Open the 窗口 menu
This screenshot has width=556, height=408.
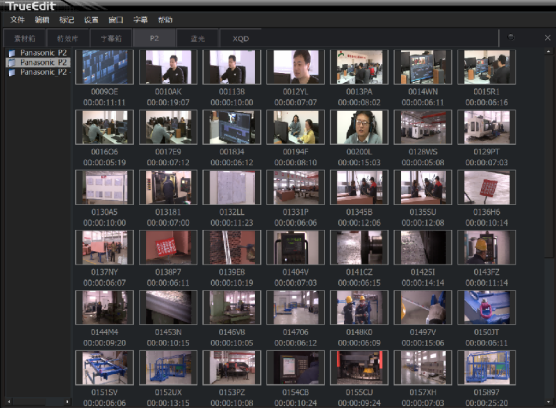(116, 20)
